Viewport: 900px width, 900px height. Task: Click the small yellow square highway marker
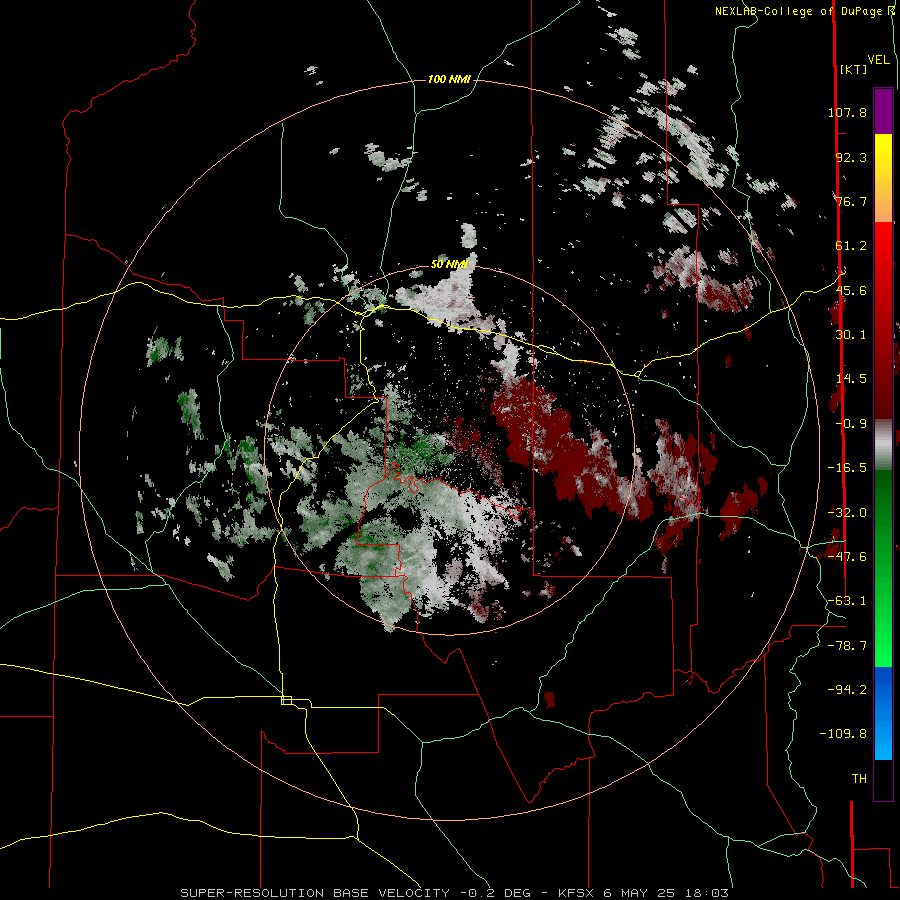click(x=286, y=700)
